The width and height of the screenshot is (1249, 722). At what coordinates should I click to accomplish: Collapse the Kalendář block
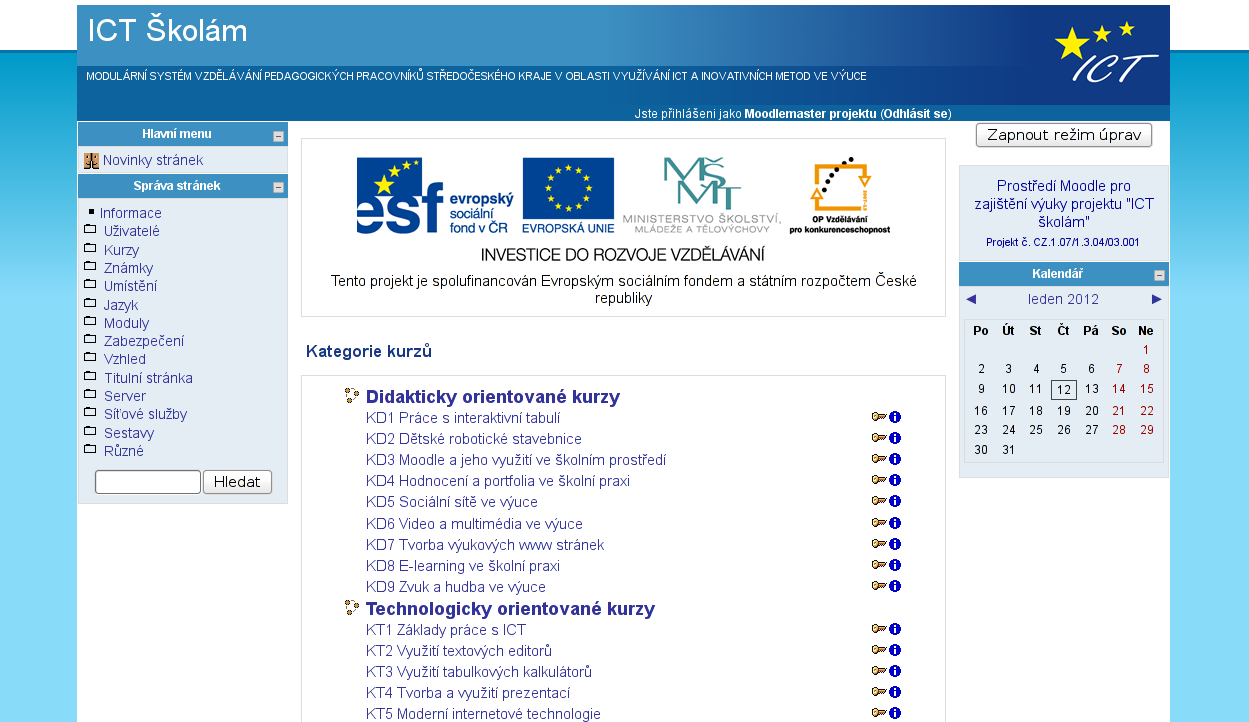pyautogui.click(x=1159, y=275)
